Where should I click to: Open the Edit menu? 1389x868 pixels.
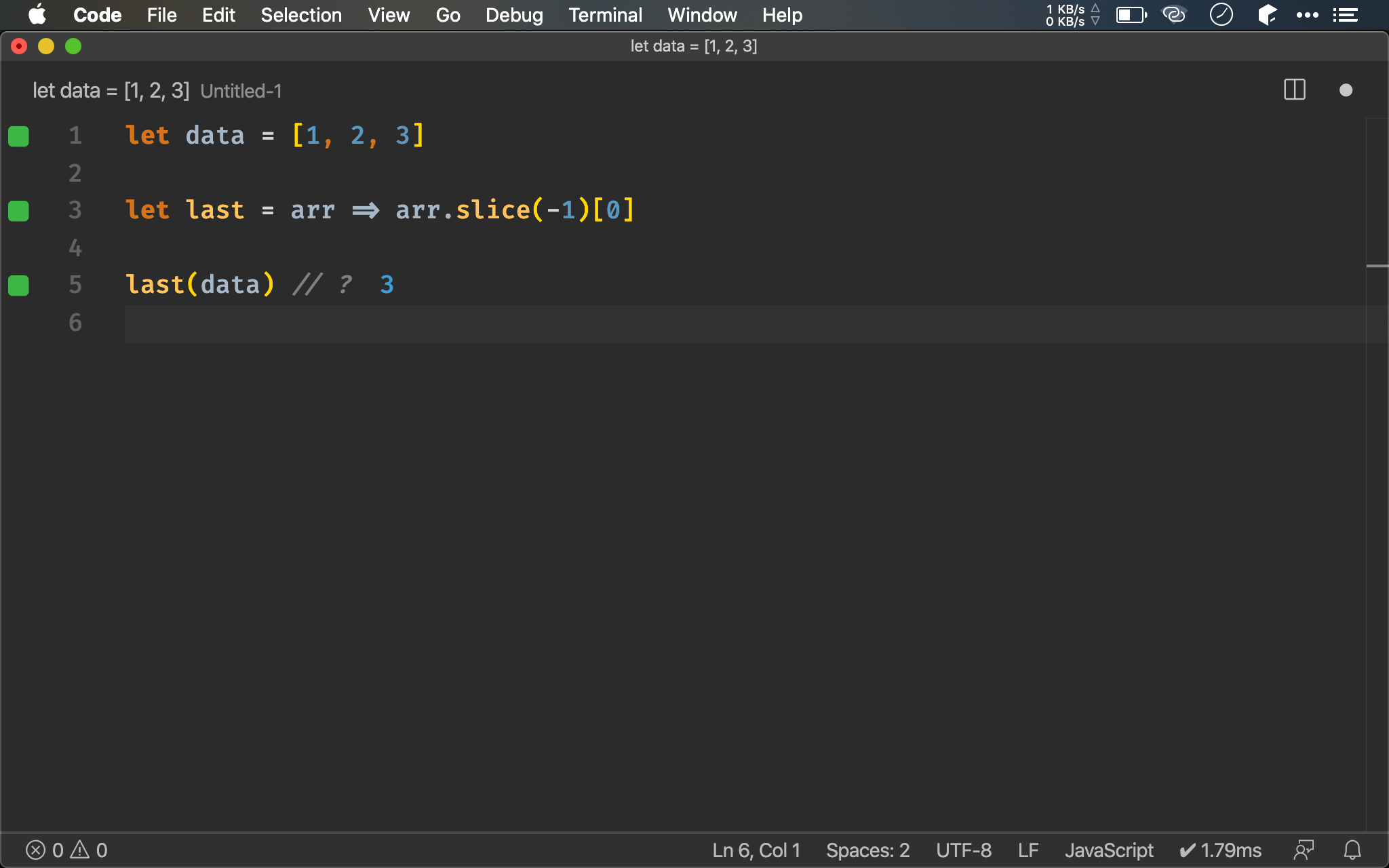pos(218,15)
